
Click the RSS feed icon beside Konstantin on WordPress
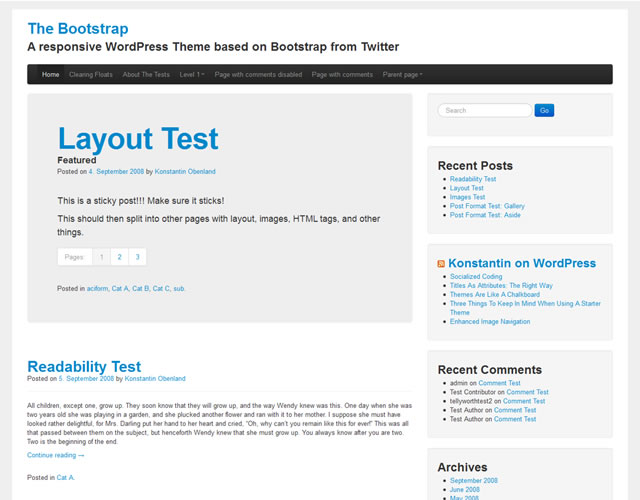(441, 264)
